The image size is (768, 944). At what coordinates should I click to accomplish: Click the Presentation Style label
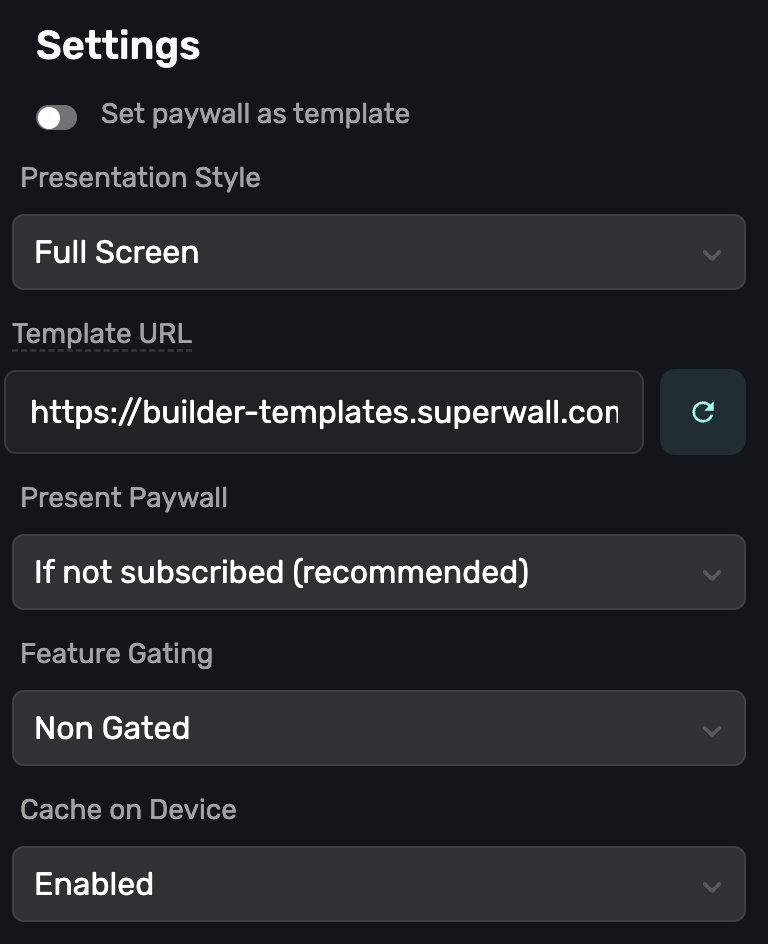(x=140, y=178)
